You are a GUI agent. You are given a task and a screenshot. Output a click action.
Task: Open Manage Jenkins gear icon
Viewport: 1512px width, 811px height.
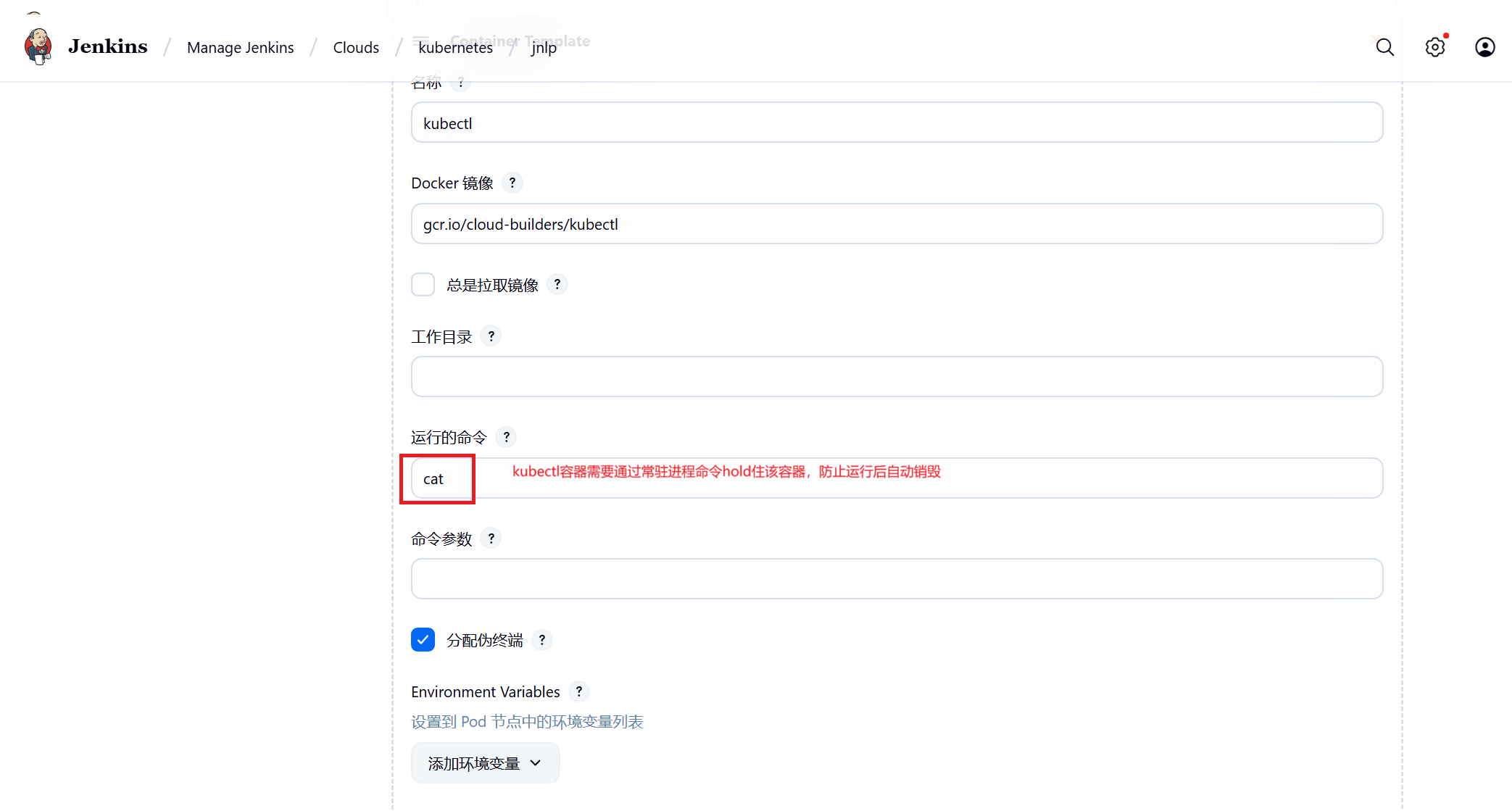1434,47
